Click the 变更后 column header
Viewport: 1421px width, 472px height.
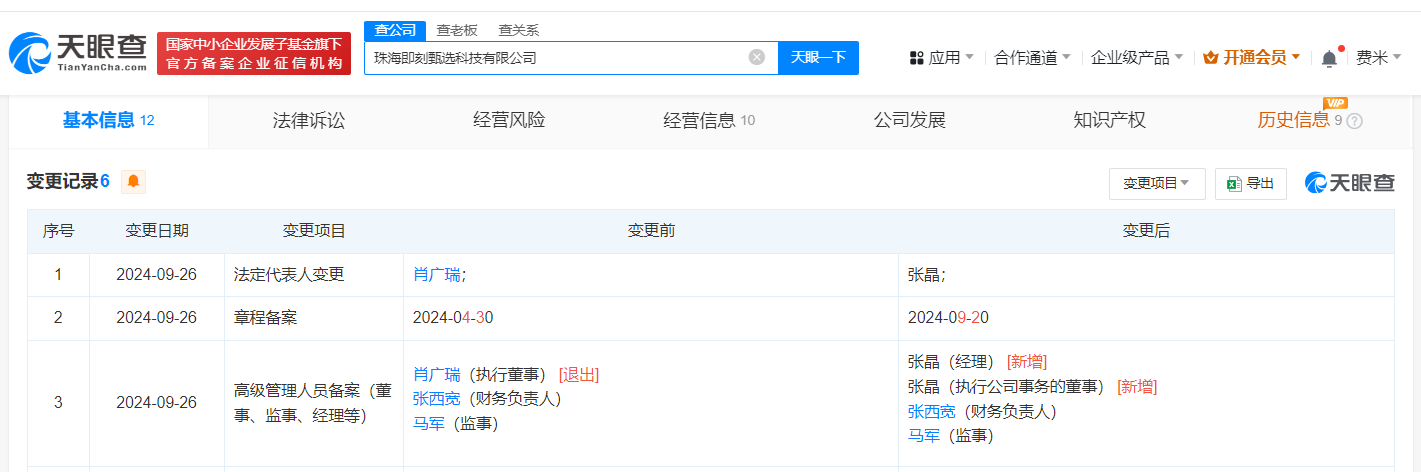click(x=1146, y=231)
